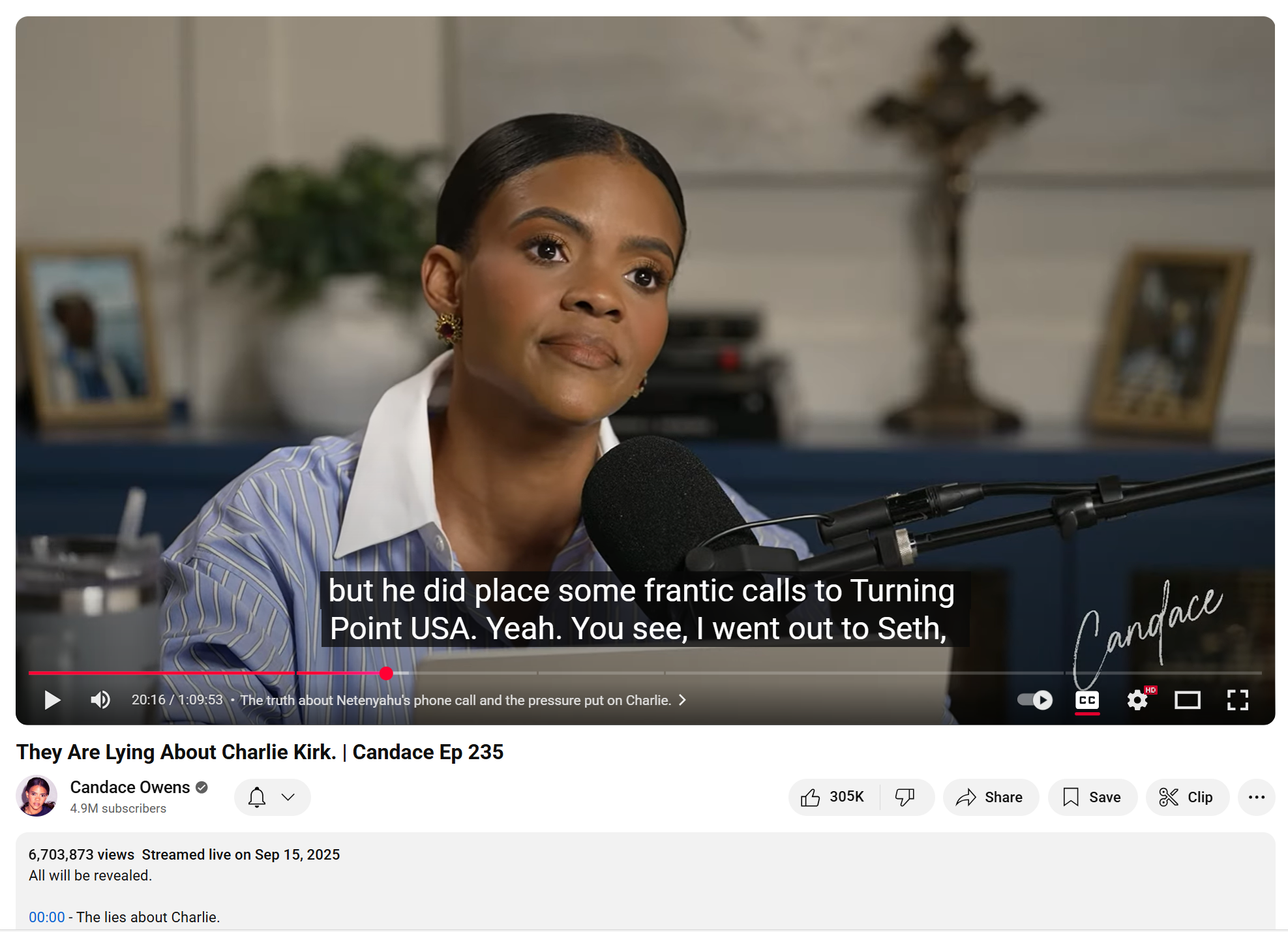Open notification bell preferences

[x=257, y=797]
